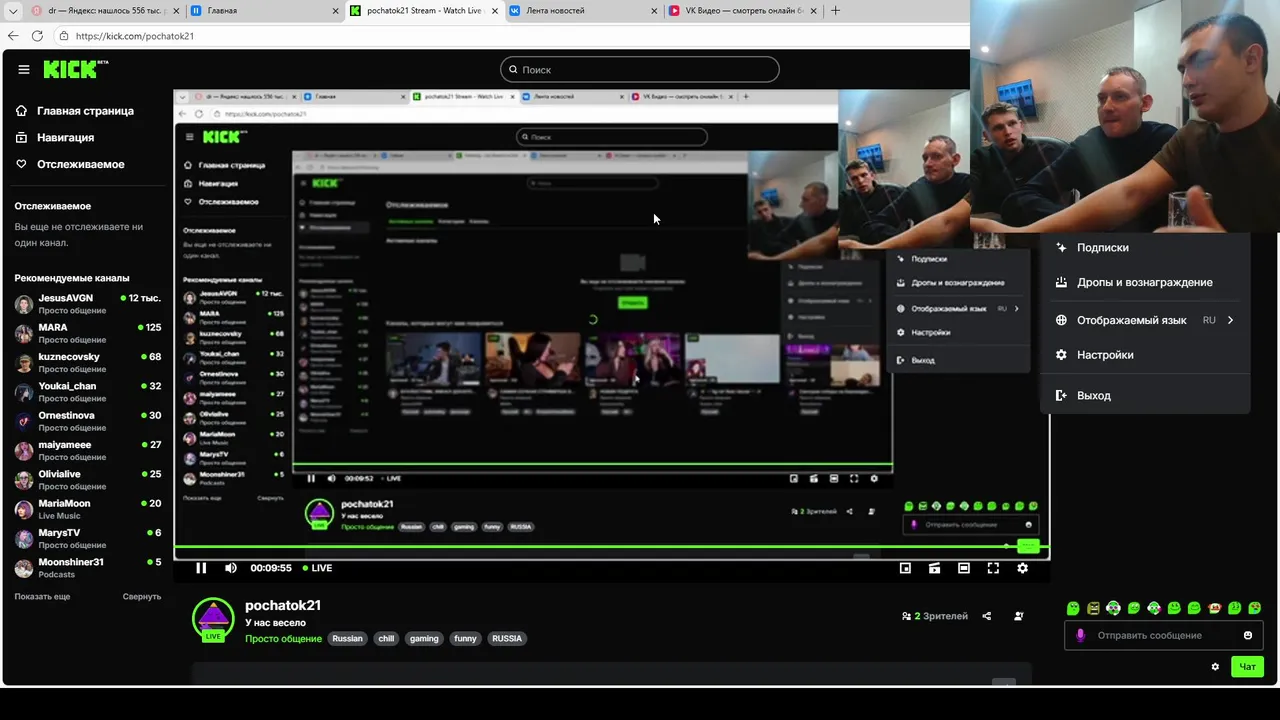Open the Просто общение category link

283,639
